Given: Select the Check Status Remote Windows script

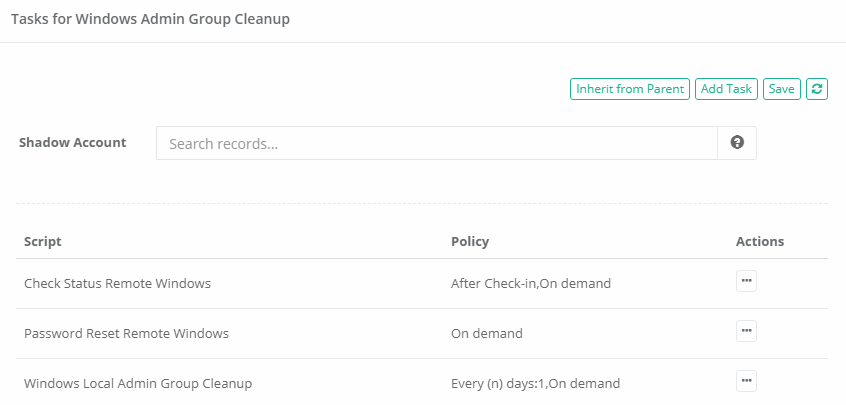Looking at the screenshot, I should [117, 283].
